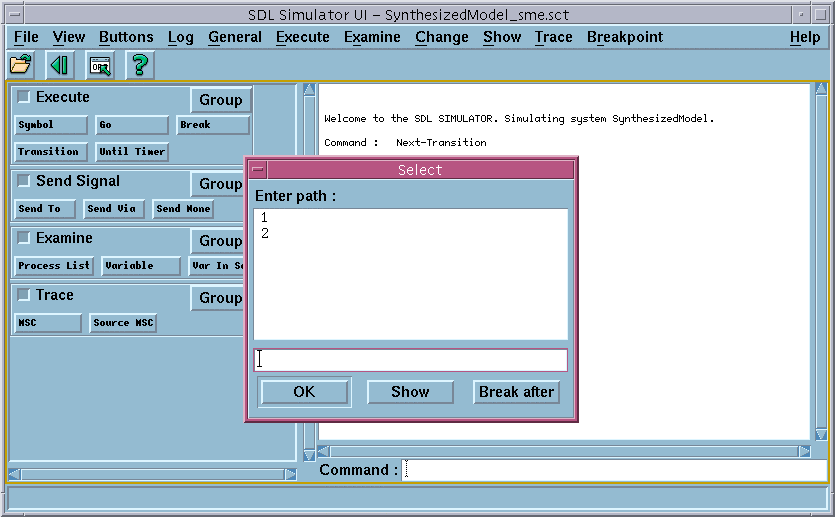The height and width of the screenshot is (517, 835).
Task: Focus the path entry field in Select dialog
Action: [x=411, y=360]
